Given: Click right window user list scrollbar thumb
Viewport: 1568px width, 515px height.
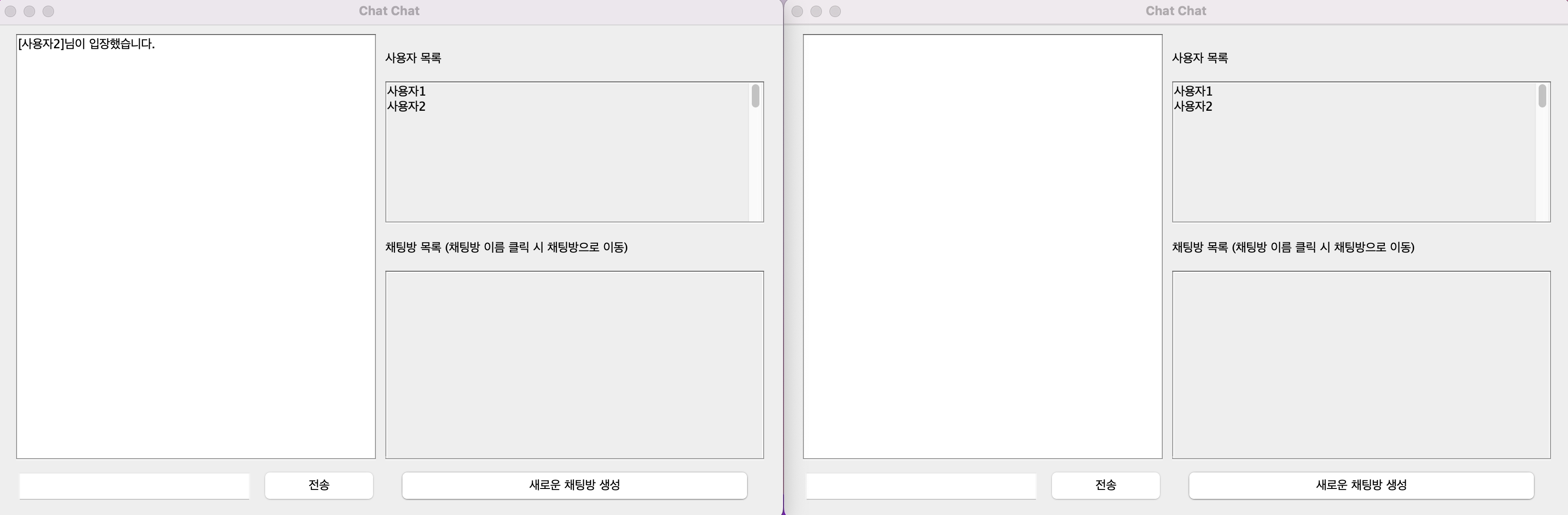Looking at the screenshot, I should point(1542,96).
